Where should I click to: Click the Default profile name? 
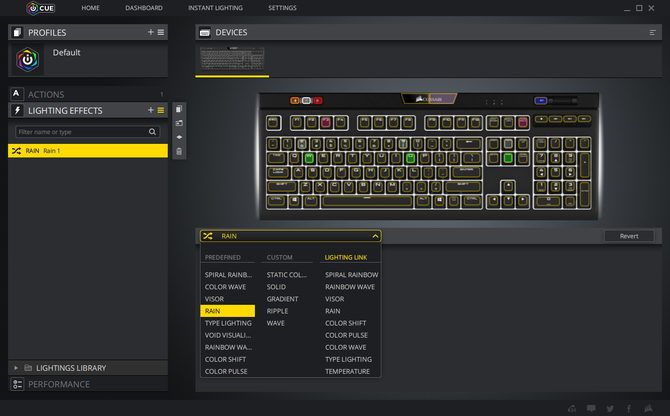(x=66, y=53)
